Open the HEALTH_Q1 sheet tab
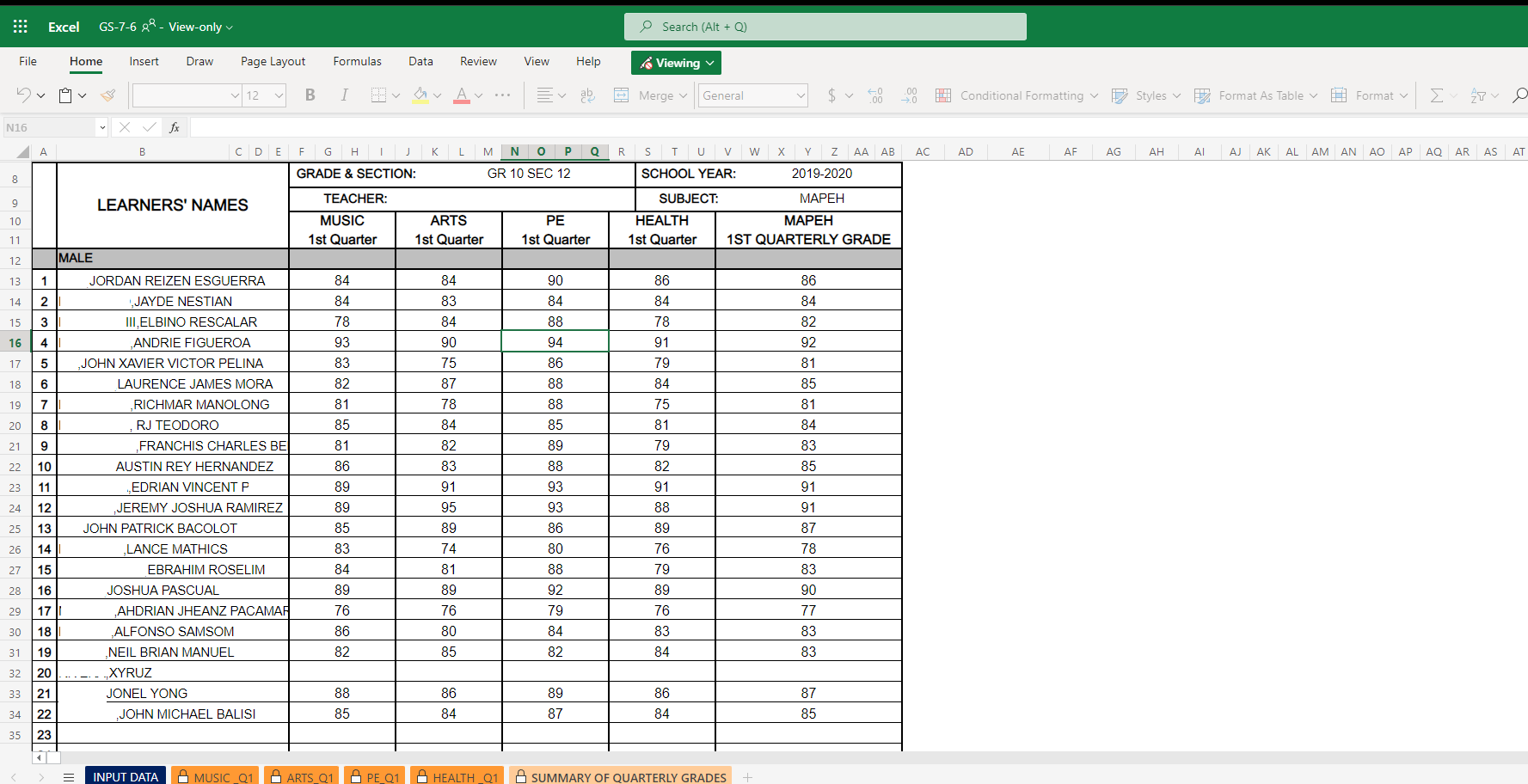This screenshot has width=1528, height=784. [x=457, y=776]
